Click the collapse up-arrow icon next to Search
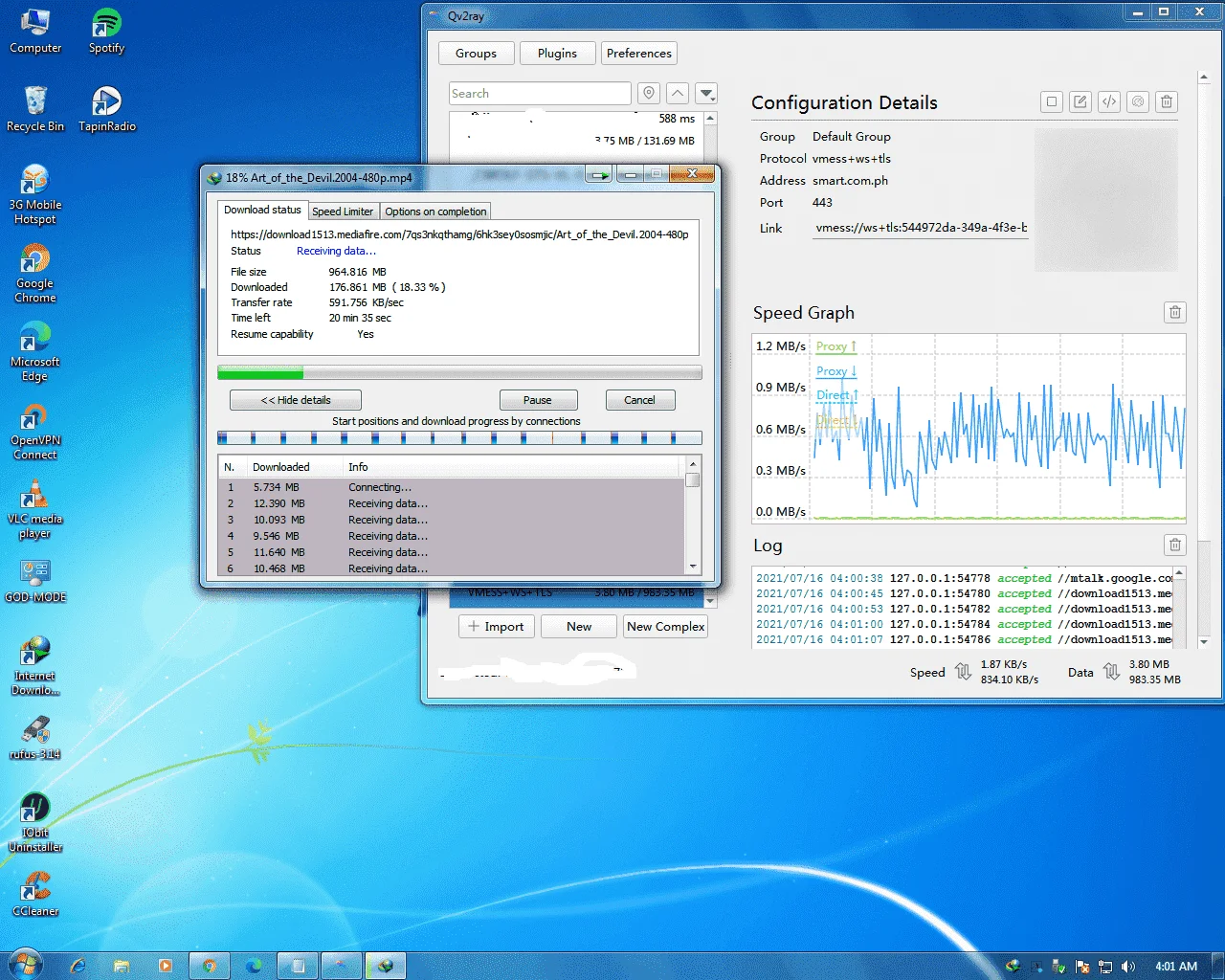Image resolution: width=1225 pixels, height=980 pixels. 678,93
